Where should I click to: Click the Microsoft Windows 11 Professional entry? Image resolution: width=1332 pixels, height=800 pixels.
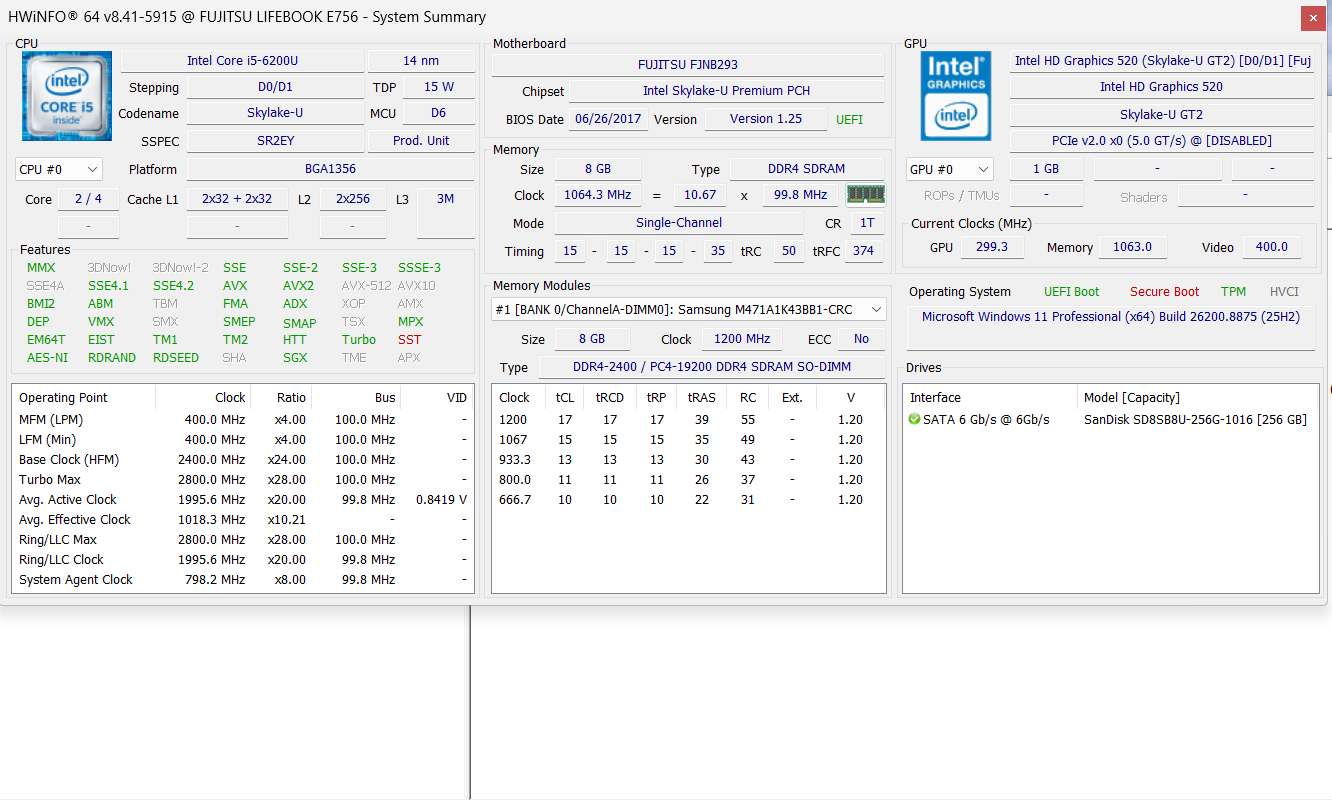pos(1111,317)
